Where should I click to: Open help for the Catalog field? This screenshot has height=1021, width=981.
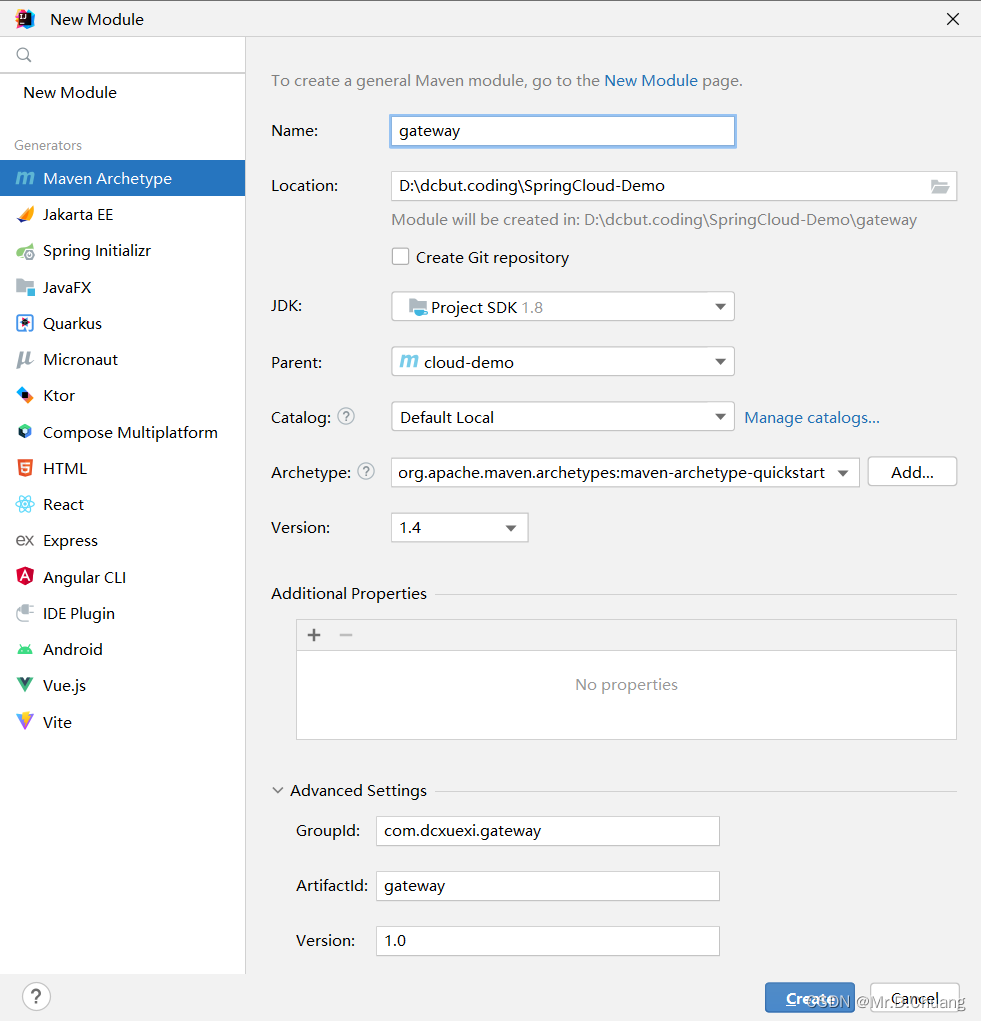346,416
